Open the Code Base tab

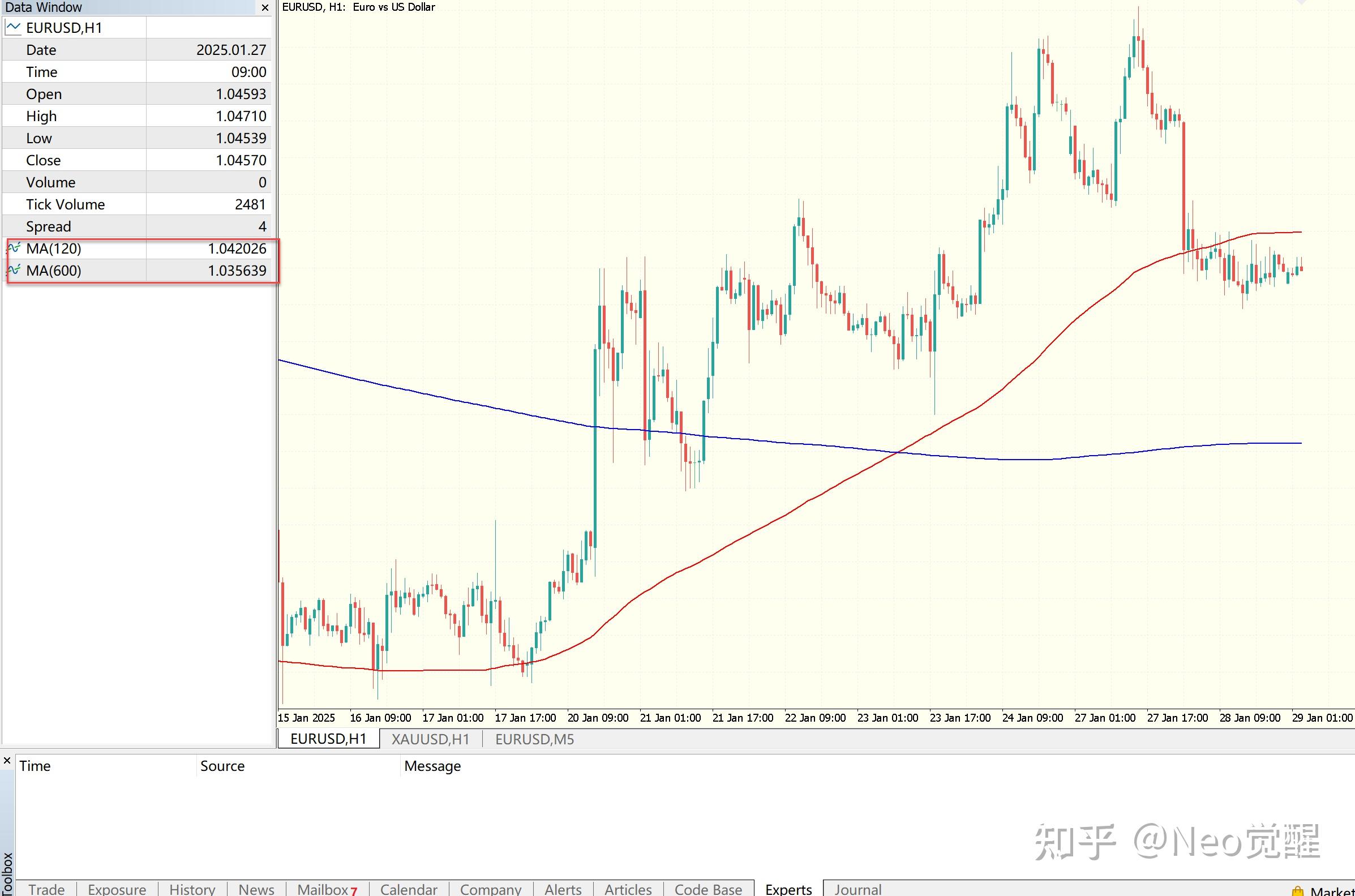tap(707, 889)
